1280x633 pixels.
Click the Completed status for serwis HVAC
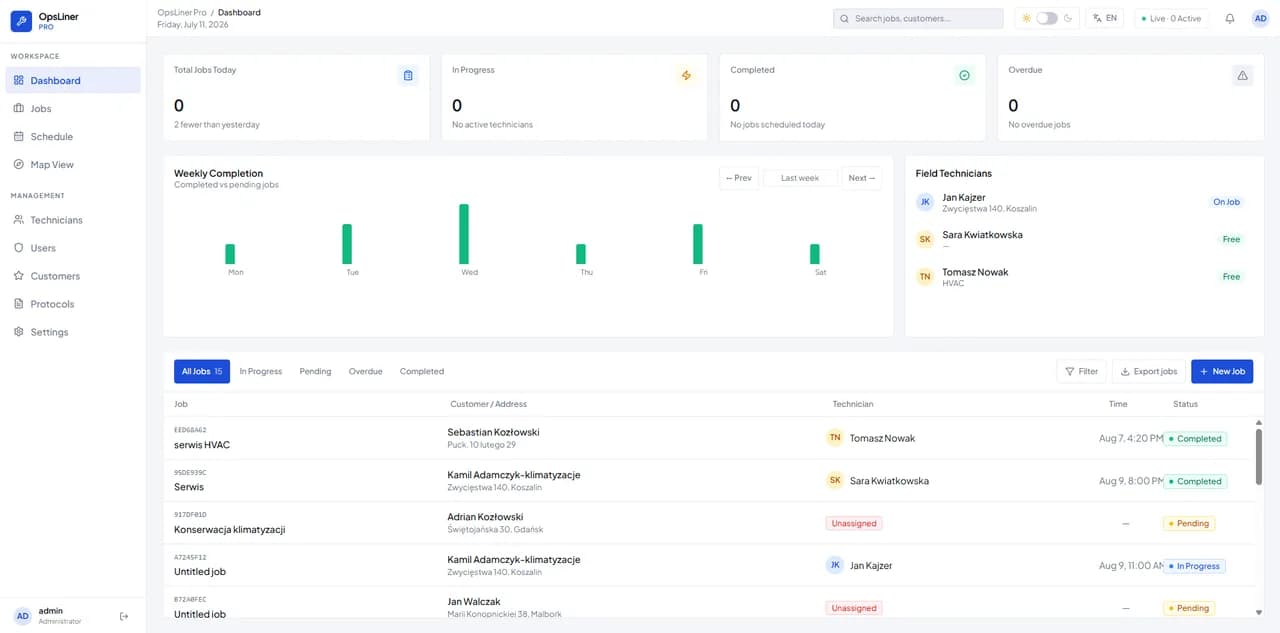[x=1195, y=438]
